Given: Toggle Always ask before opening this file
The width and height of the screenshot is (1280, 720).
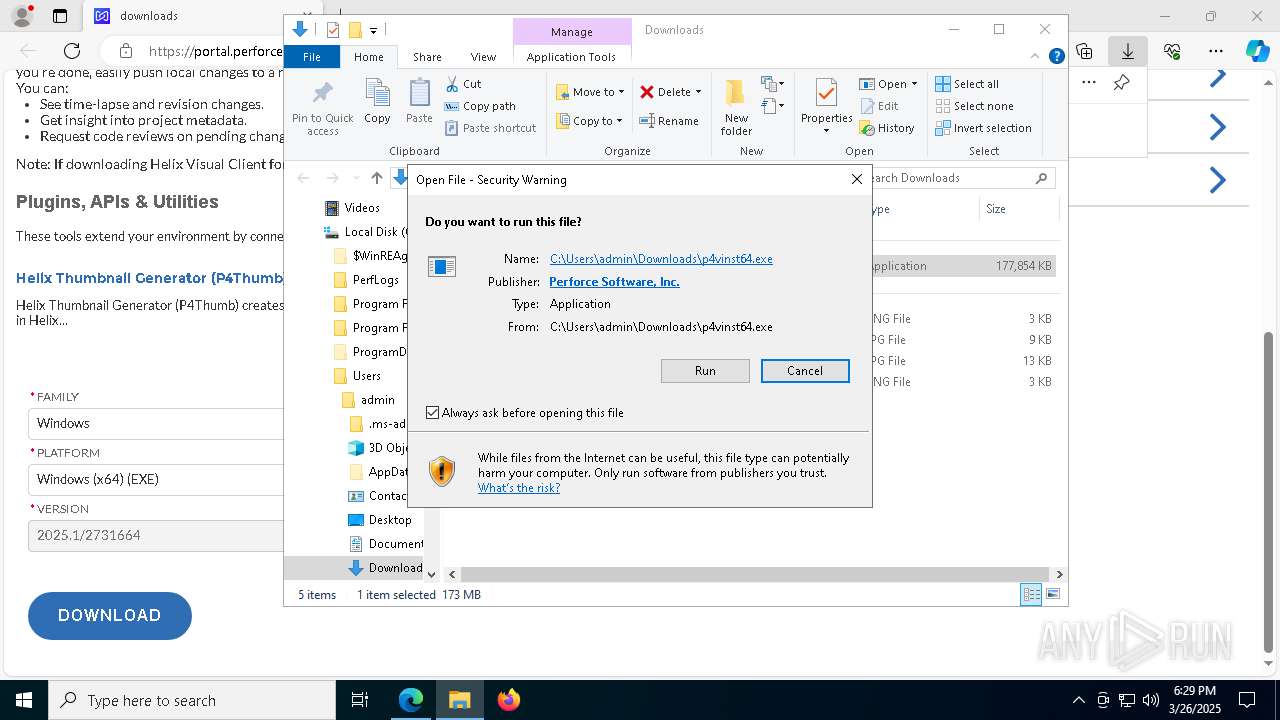Looking at the screenshot, I should 433,413.
